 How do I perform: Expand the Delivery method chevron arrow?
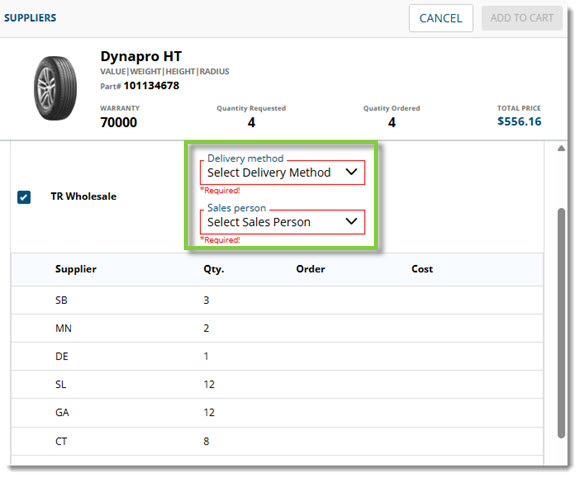[x=351, y=172]
